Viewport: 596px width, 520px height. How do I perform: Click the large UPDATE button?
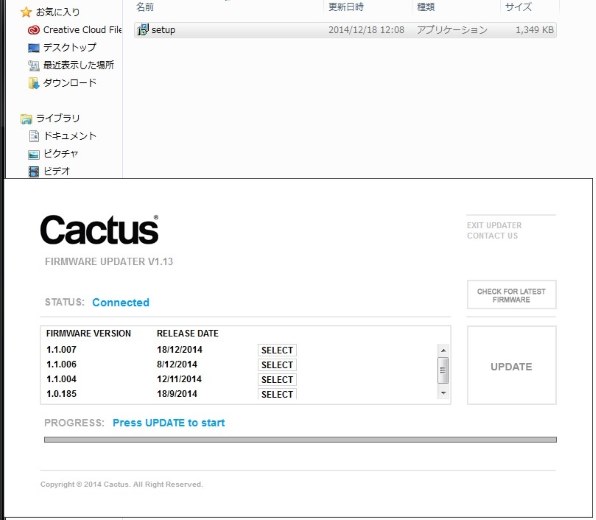[511, 365]
